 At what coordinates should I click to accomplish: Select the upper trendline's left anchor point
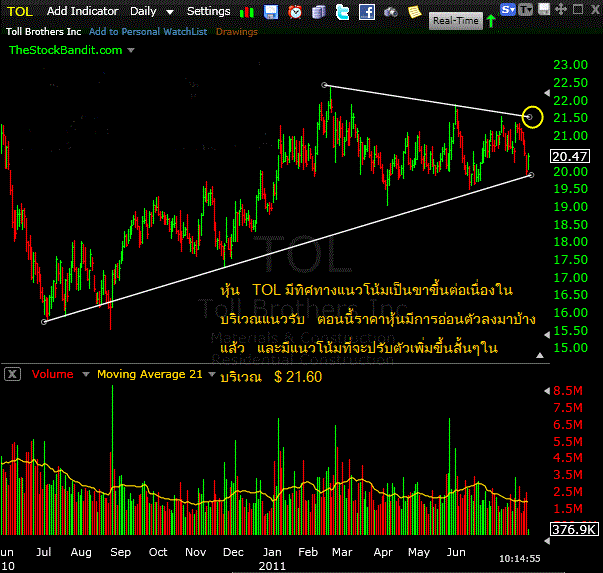[x=325, y=85]
